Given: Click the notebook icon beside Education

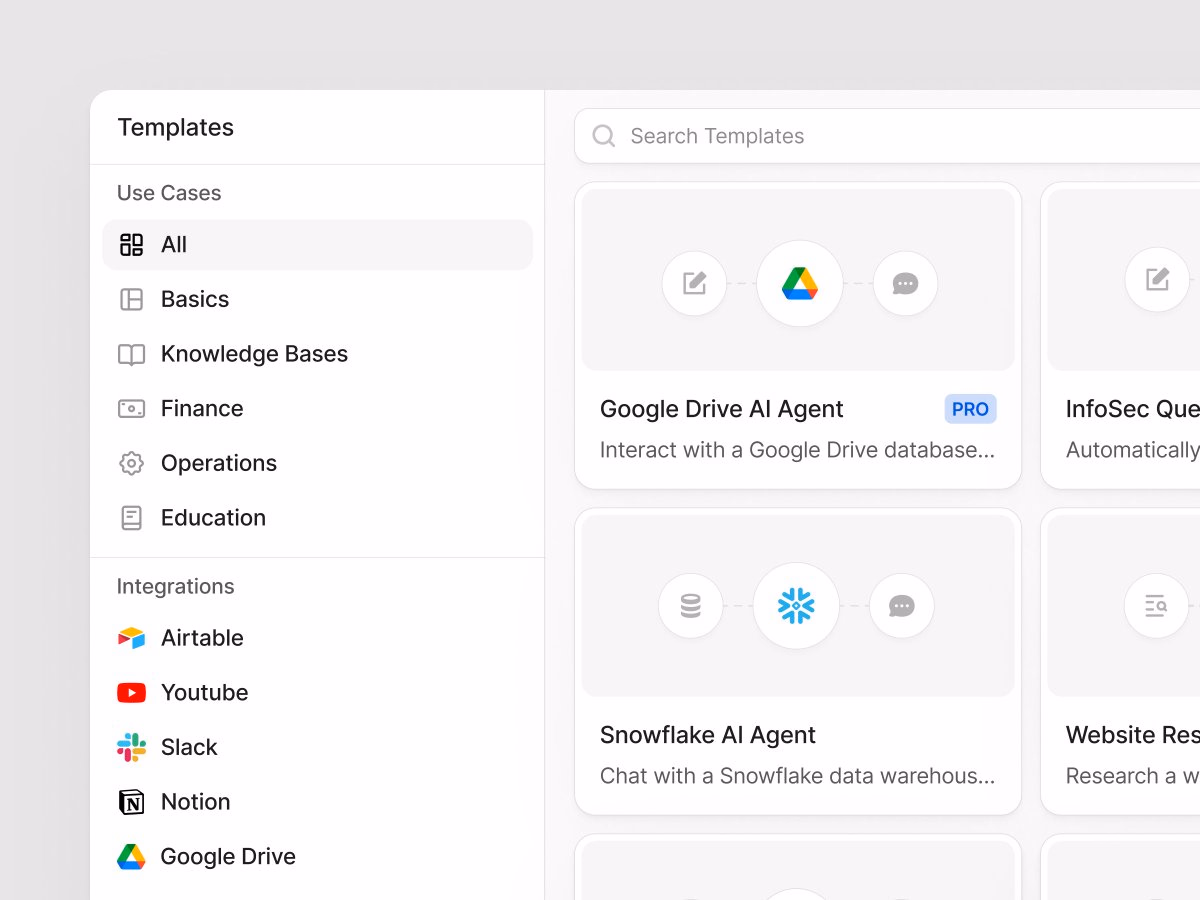Looking at the screenshot, I should [x=131, y=518].
